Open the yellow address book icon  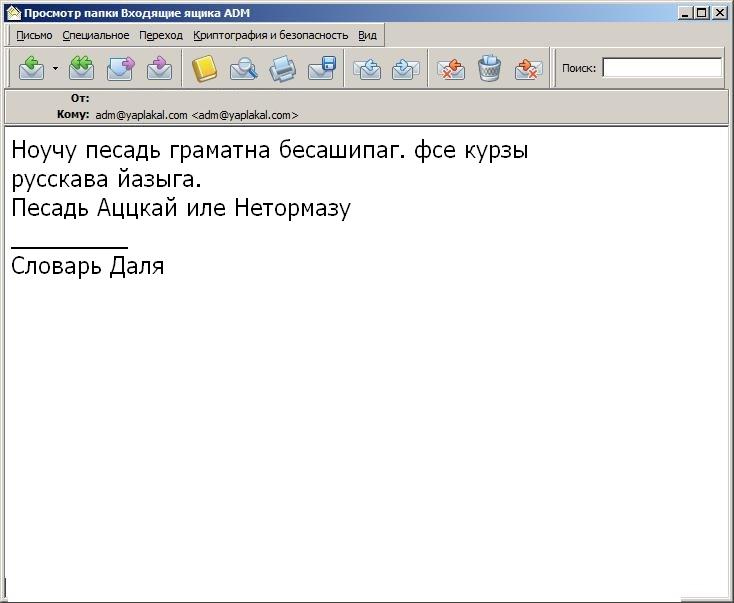205,68
